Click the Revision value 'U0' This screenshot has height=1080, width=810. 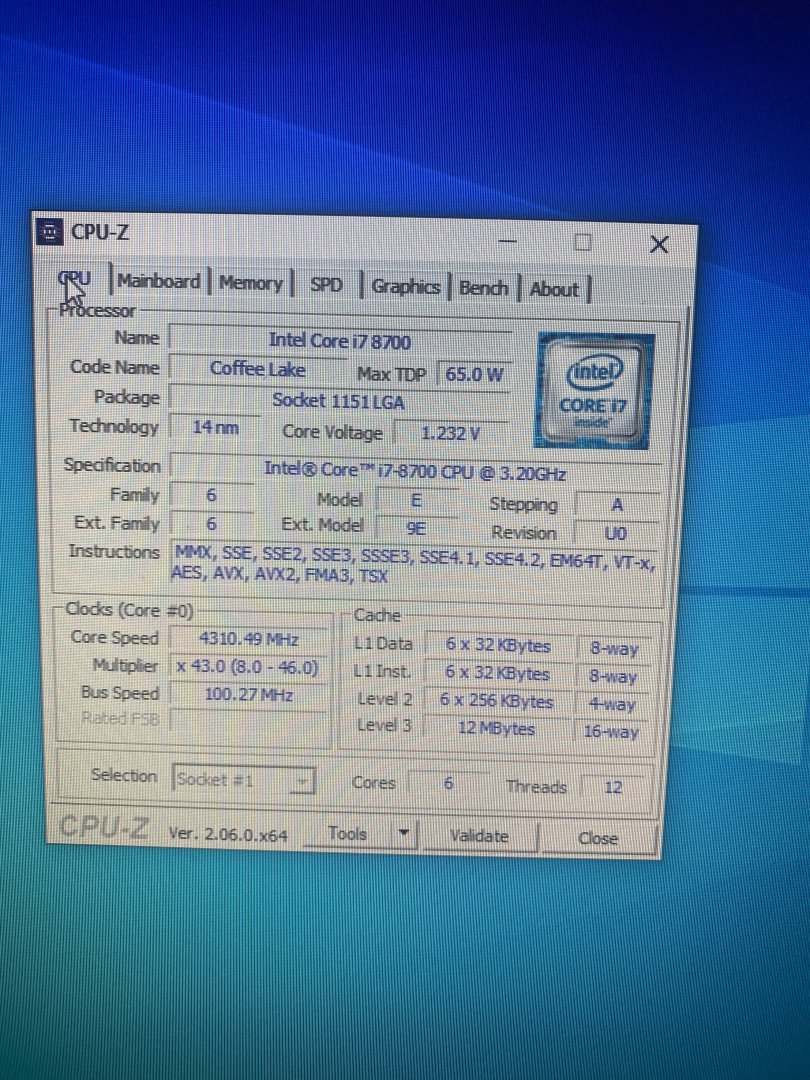click(616, 533)
